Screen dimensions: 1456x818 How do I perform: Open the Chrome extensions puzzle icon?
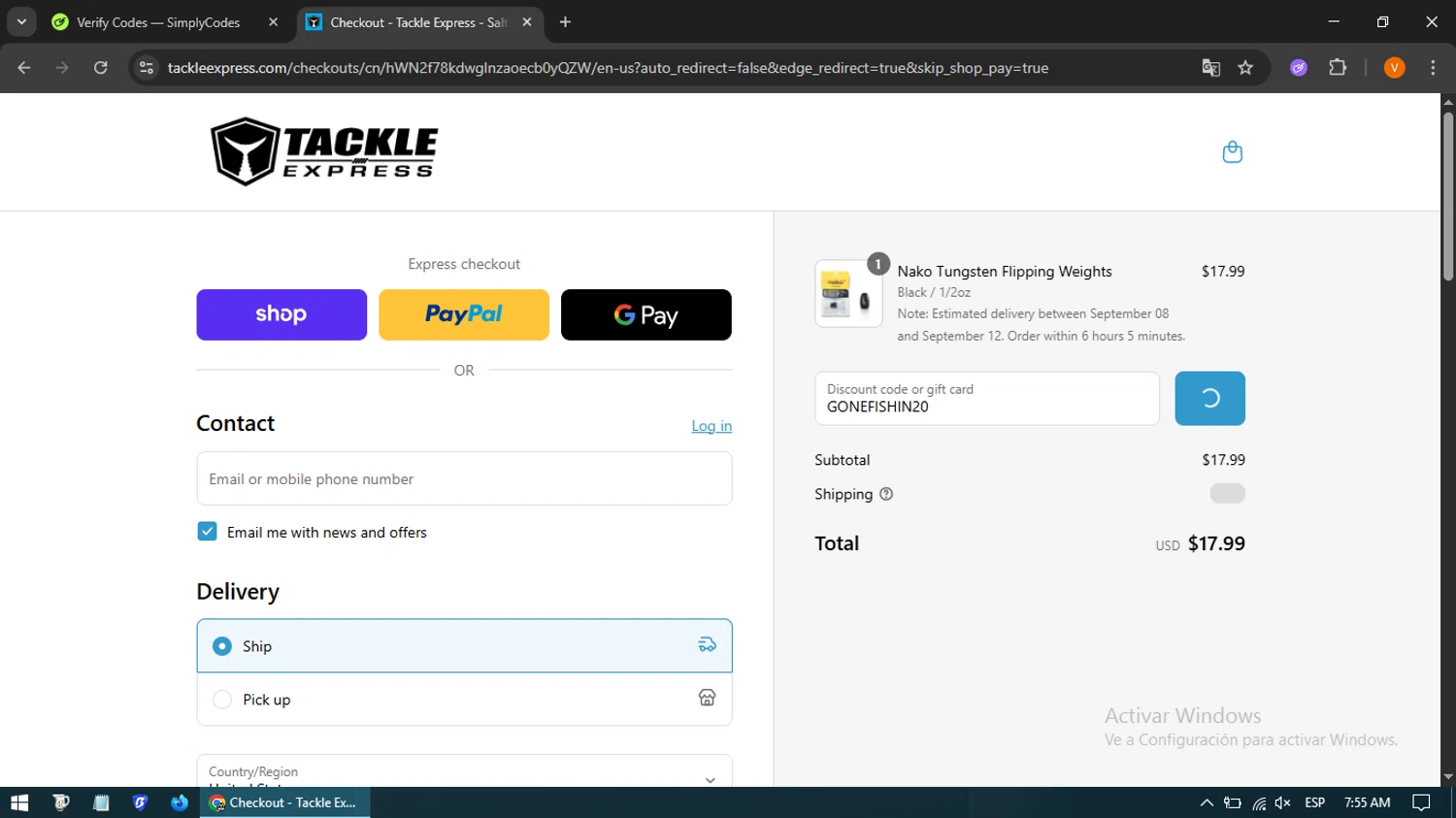[x=1338, y=68]
